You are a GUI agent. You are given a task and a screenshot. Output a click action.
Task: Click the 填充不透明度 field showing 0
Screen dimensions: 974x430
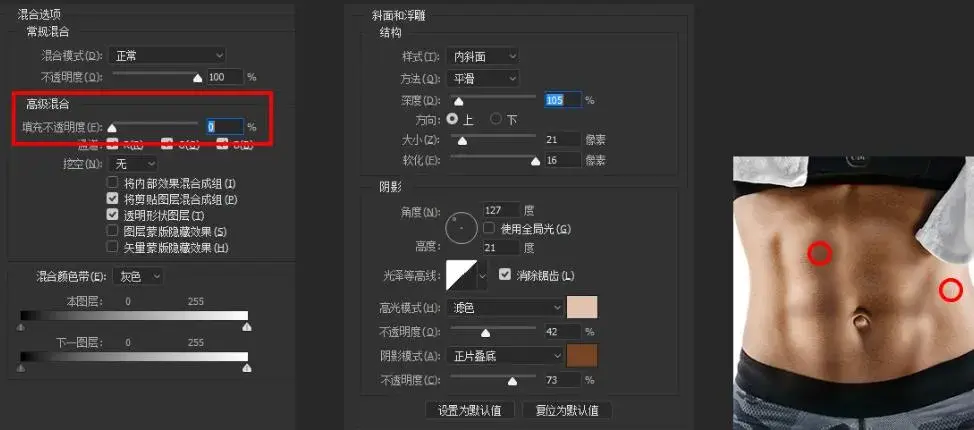click(225, 127)
